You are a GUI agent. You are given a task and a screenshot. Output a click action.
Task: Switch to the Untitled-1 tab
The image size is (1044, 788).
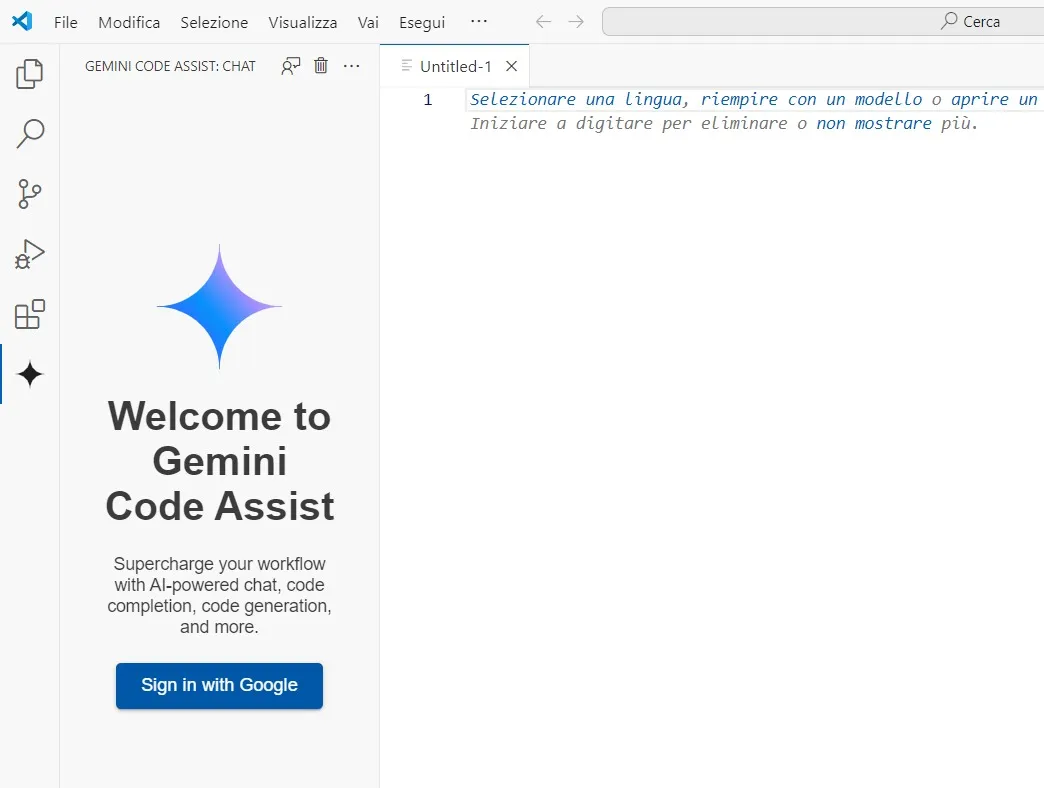click(x=455, y=65)
